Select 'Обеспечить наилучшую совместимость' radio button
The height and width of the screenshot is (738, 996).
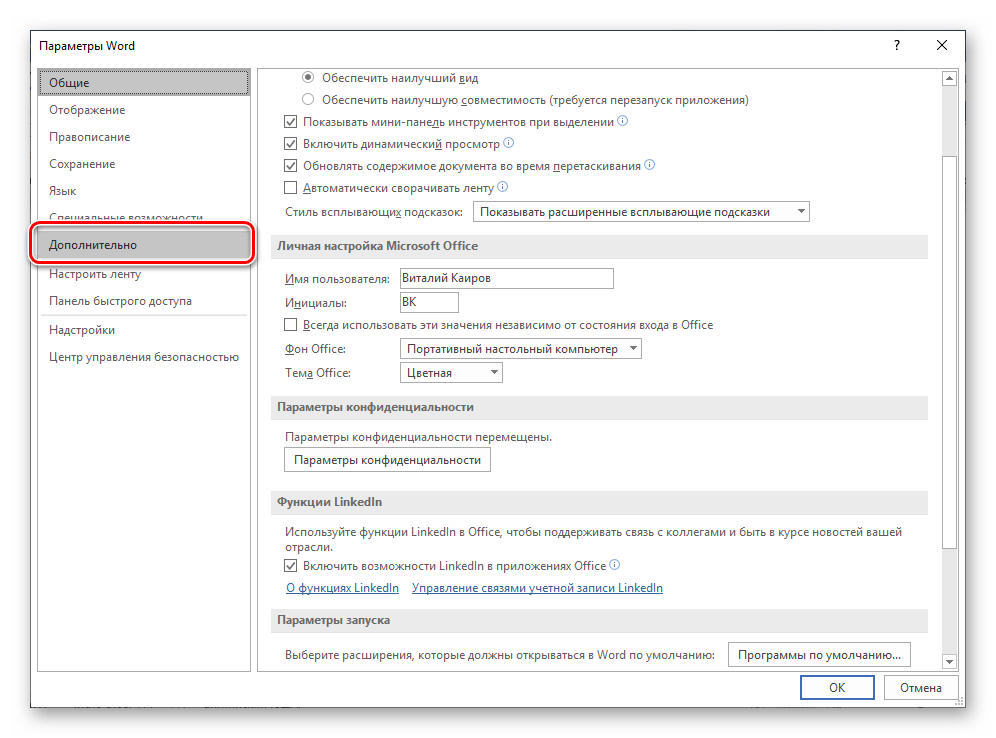(308, 100)
